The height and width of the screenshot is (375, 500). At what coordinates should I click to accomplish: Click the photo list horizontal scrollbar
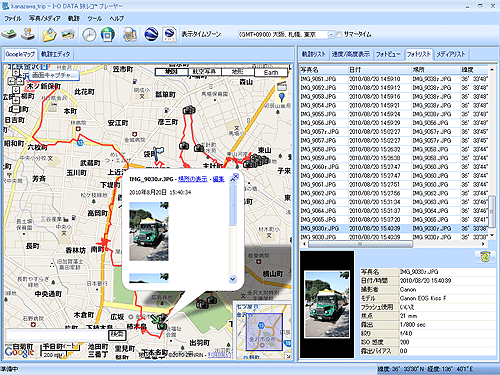361,244
